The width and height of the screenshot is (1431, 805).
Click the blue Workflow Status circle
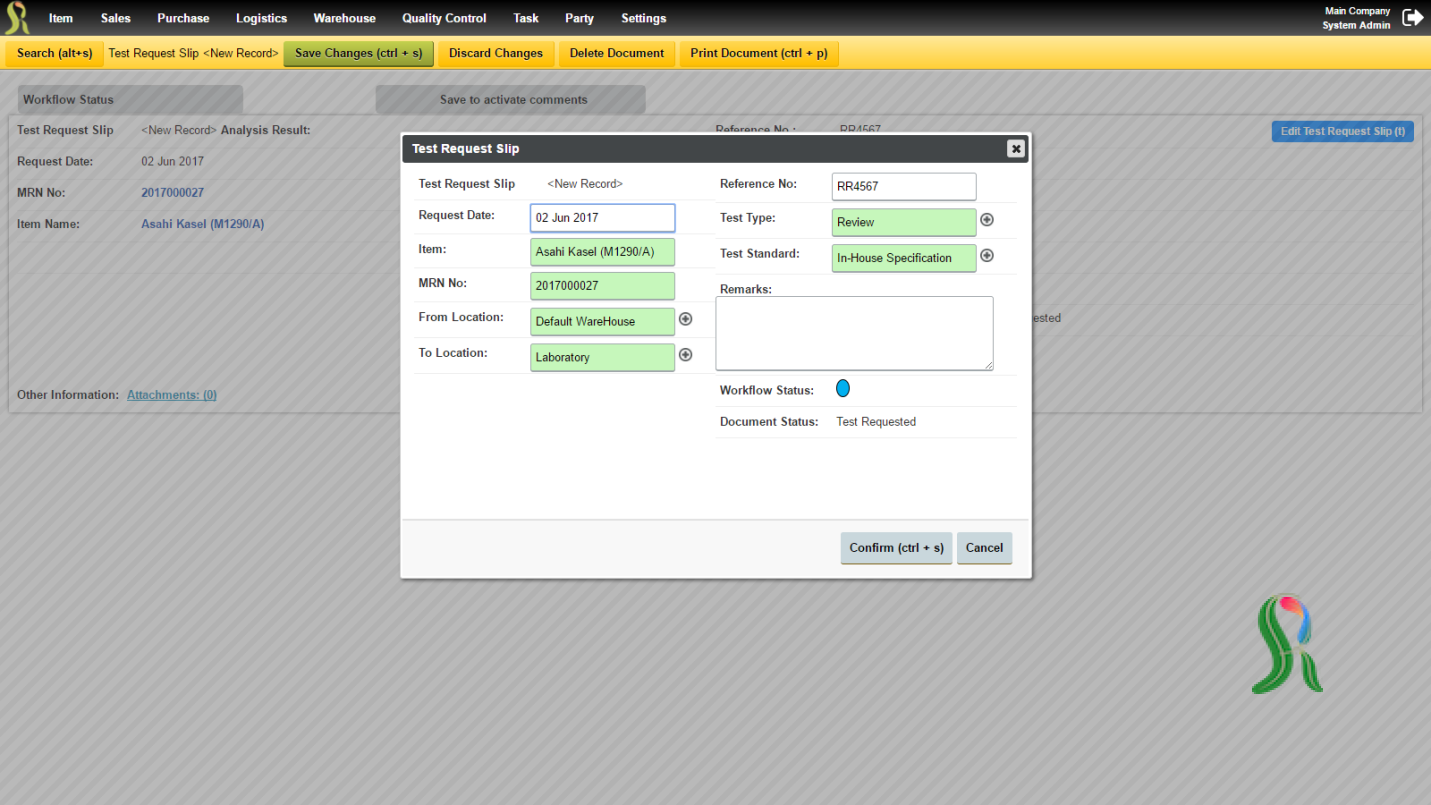coord(843,388)
